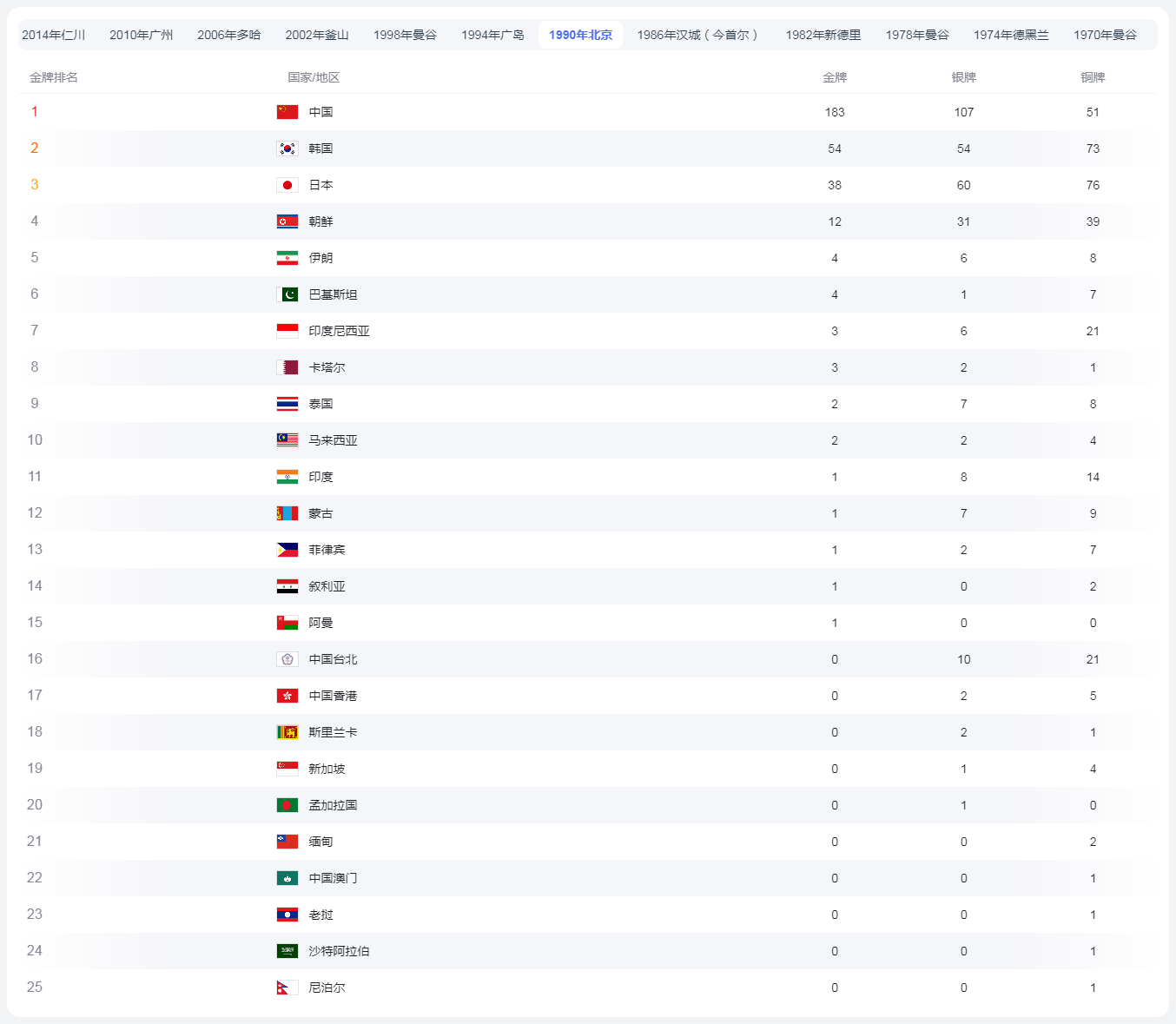Viewport: 1176px width, 1024px height.
Task: Click the red rank number 1
Action: click(35, 112)
